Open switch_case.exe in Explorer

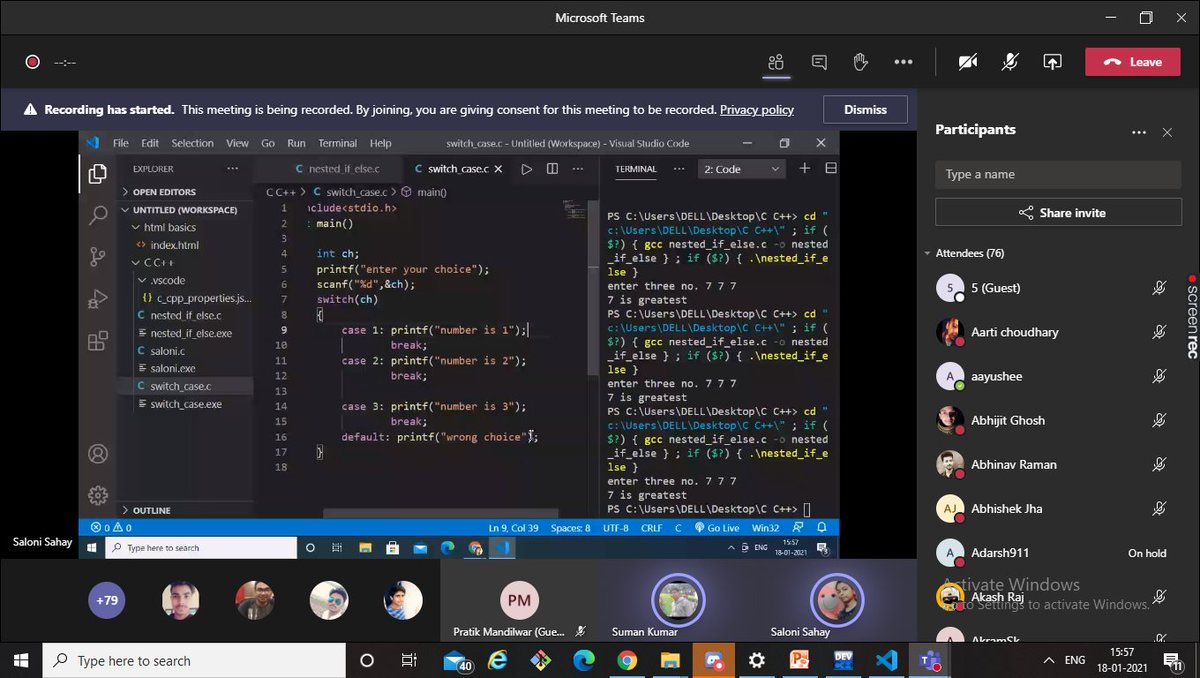(x=186, y=404)
